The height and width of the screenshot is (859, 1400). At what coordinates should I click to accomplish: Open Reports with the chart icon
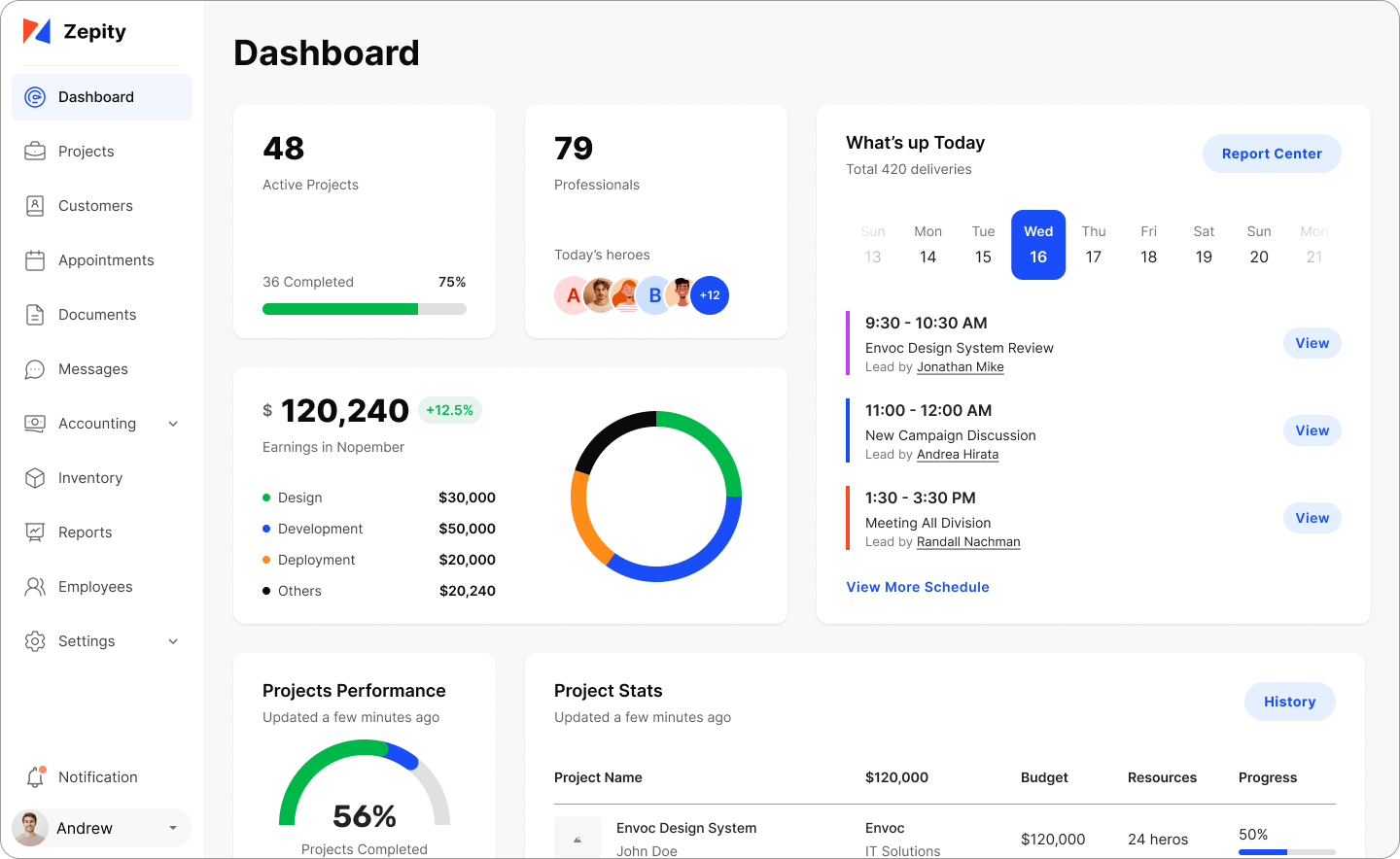pos(35,532)
